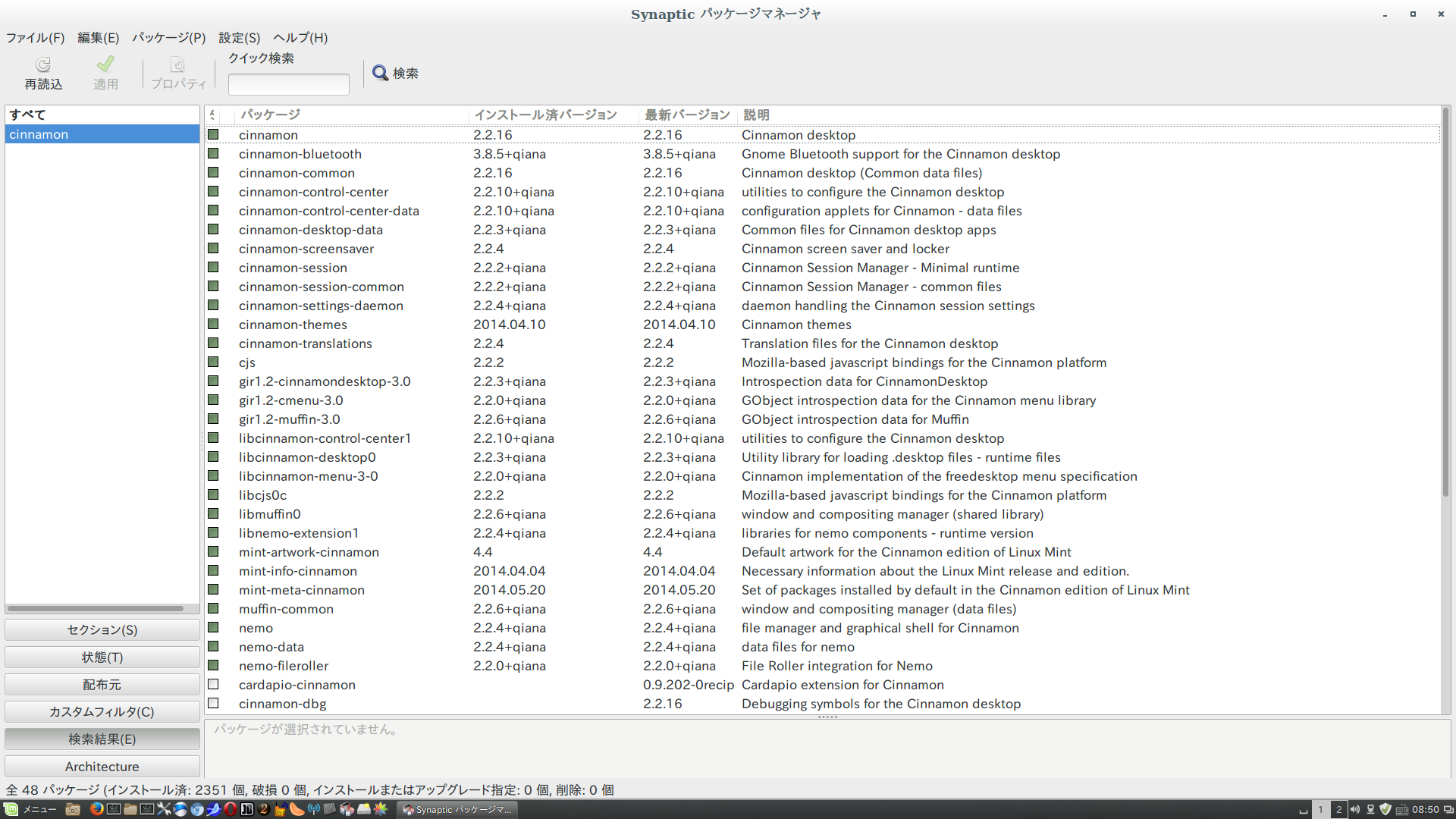Image resolution: width=1456 pixels, height=819 pixels.
Task: Click the update manager shield icon
Action: click(1385, 810)
